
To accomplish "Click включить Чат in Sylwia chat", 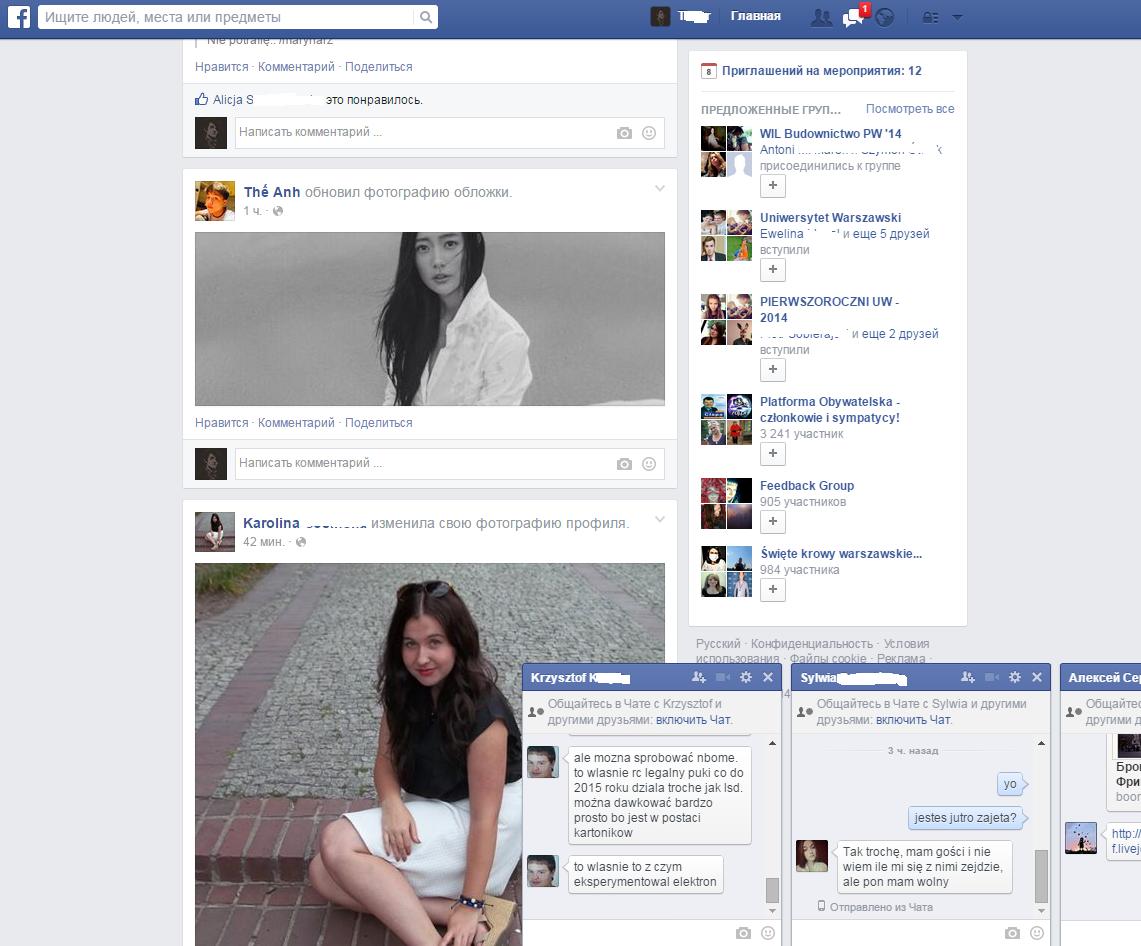I will 913,720.
